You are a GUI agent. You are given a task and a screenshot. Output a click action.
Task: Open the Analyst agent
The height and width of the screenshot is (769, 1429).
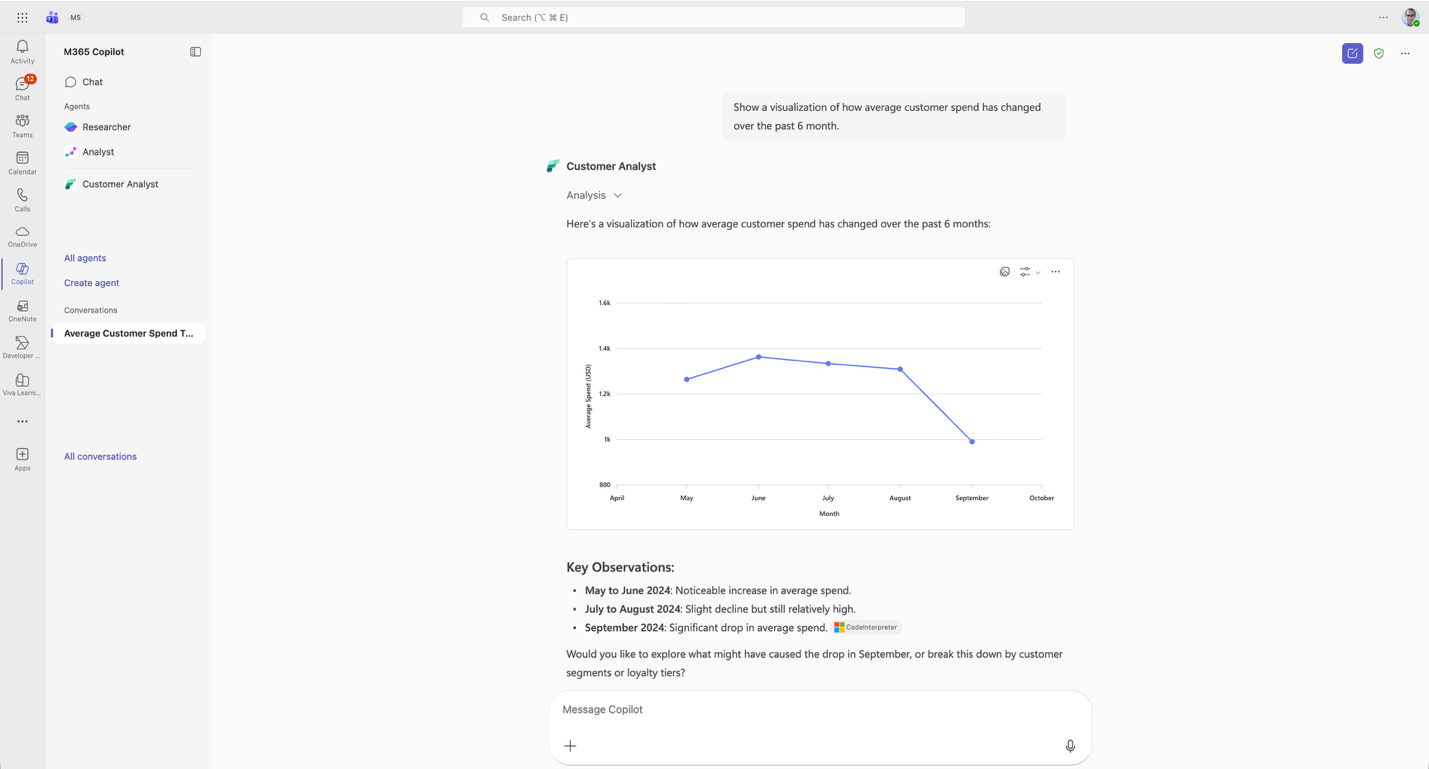coord(98,152)
